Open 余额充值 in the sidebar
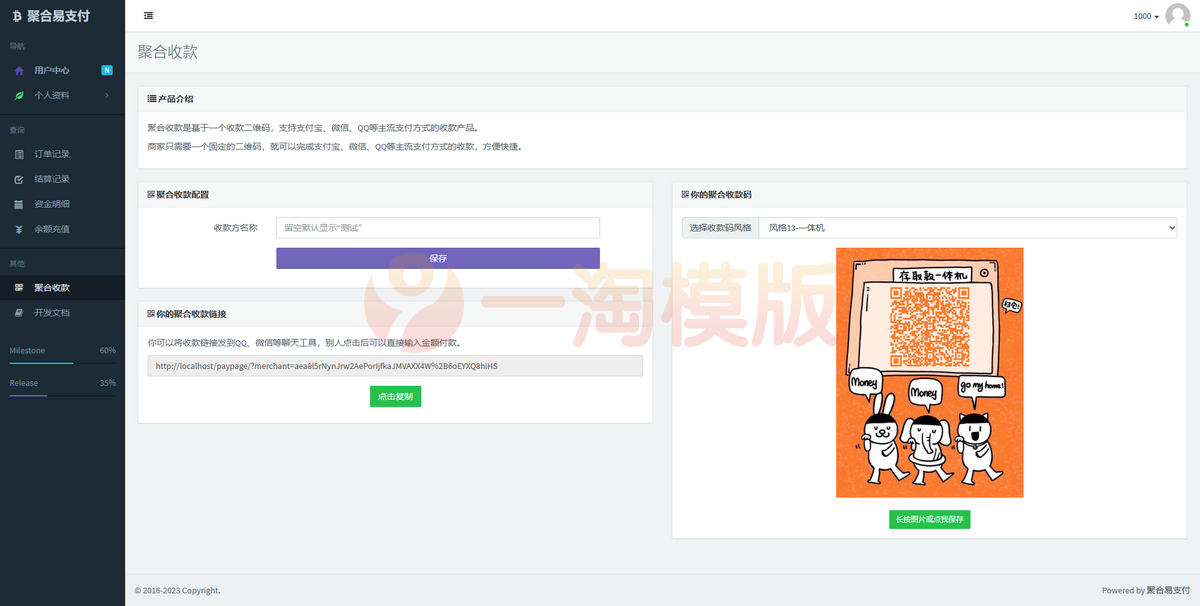Viewport: 1200px width, 606px height. pyautogui.click(x=62, y=230)
